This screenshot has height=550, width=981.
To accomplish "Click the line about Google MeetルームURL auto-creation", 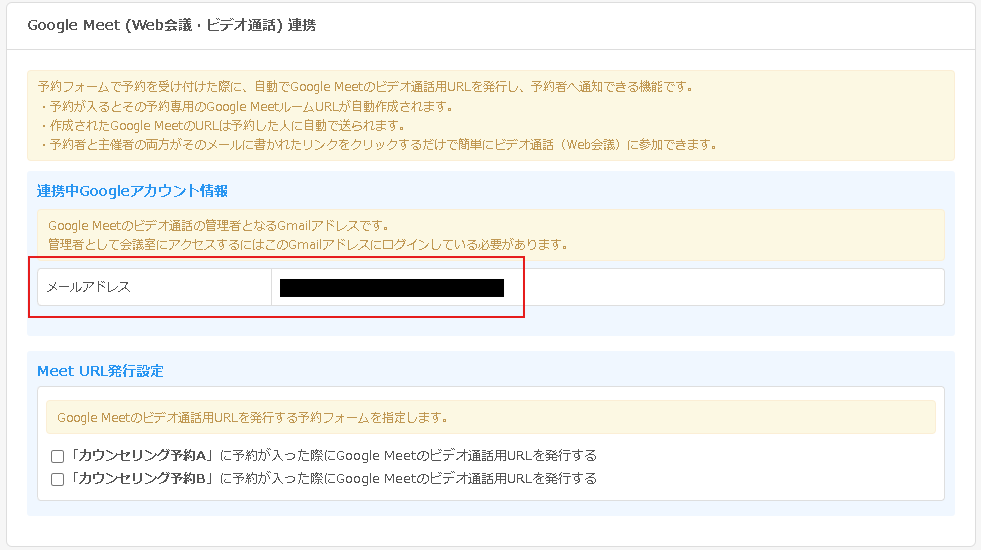I will click(x=245, y=106).
